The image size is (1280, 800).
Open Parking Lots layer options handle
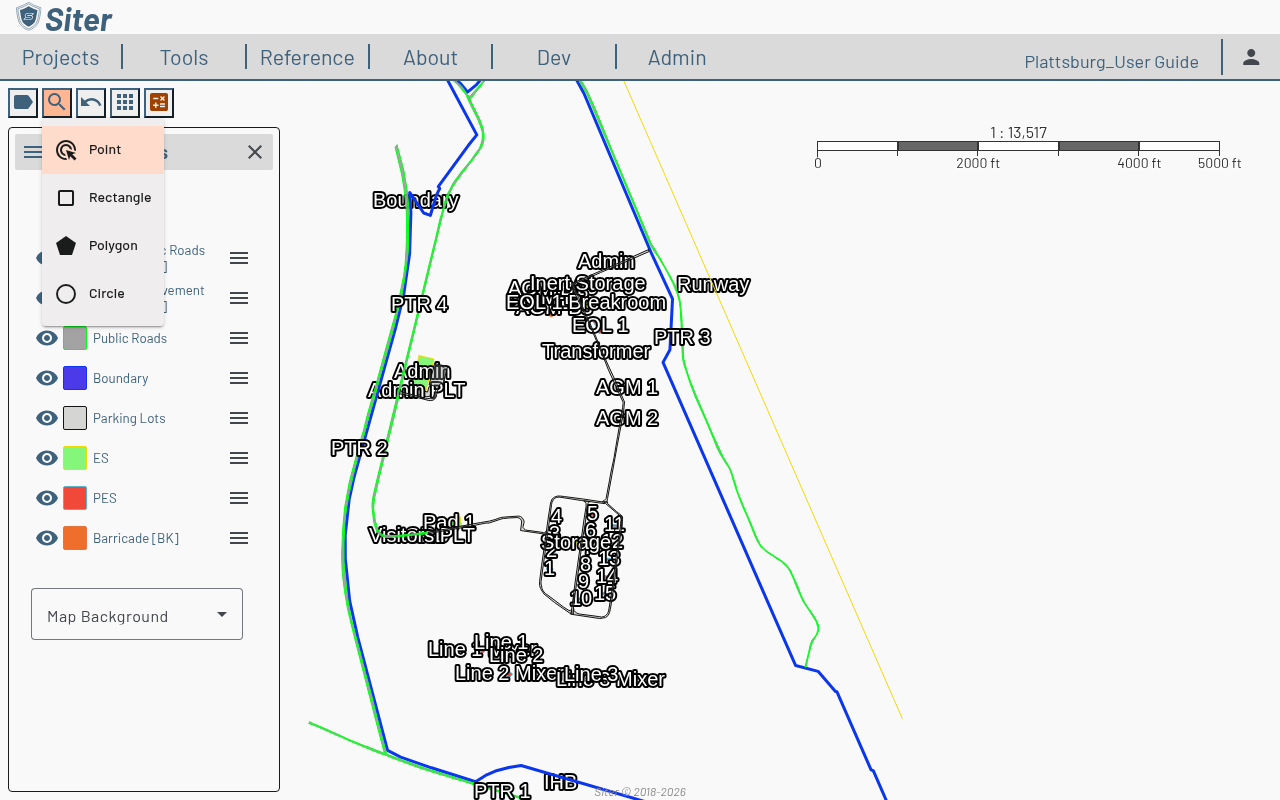[239, 418]
